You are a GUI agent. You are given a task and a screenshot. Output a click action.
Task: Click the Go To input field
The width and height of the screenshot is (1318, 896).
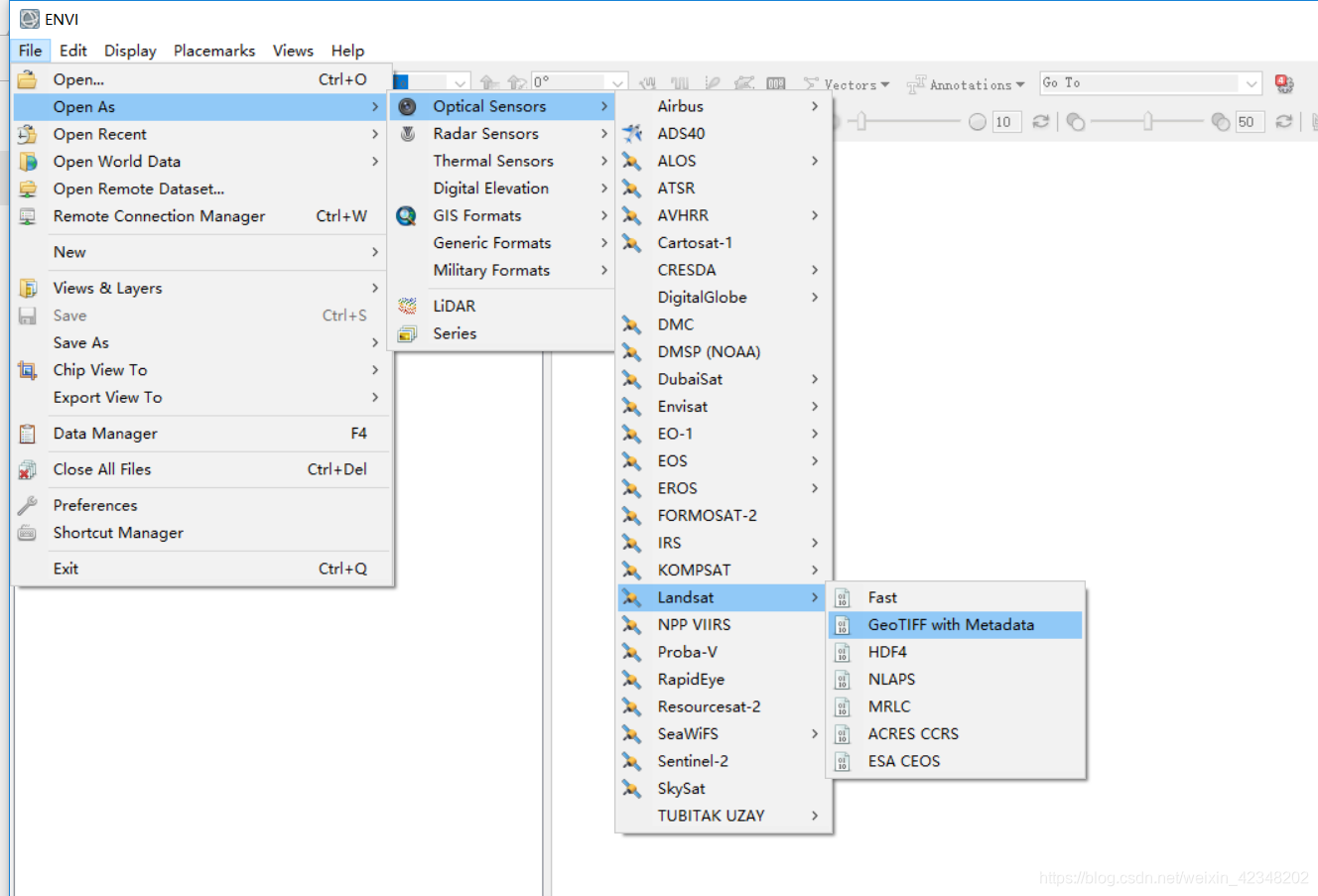1139,83
